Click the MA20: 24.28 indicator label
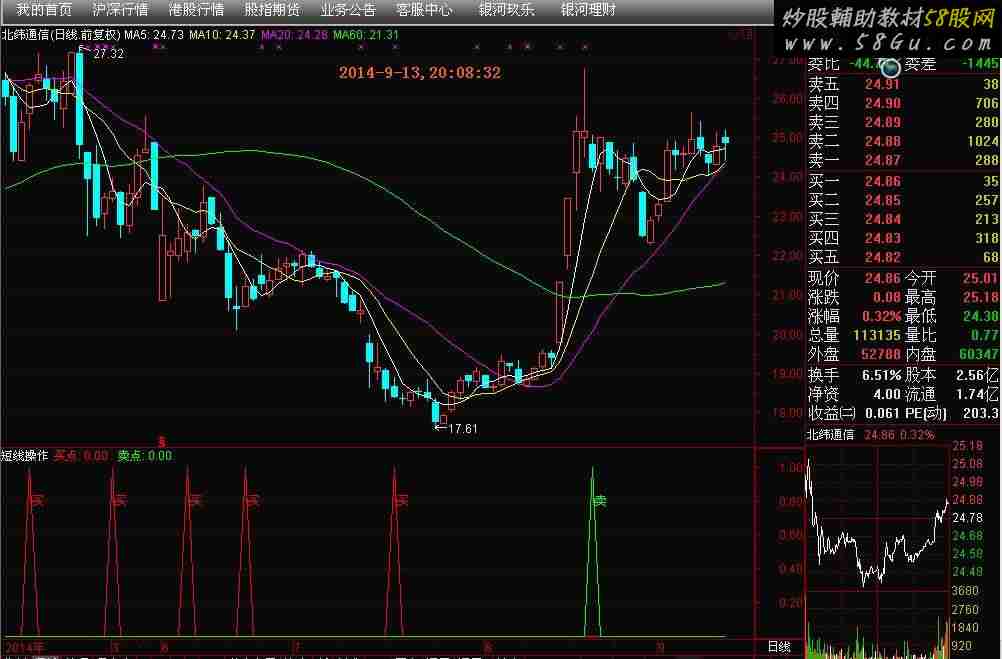Screen dimensions: 1002x659 294,35
